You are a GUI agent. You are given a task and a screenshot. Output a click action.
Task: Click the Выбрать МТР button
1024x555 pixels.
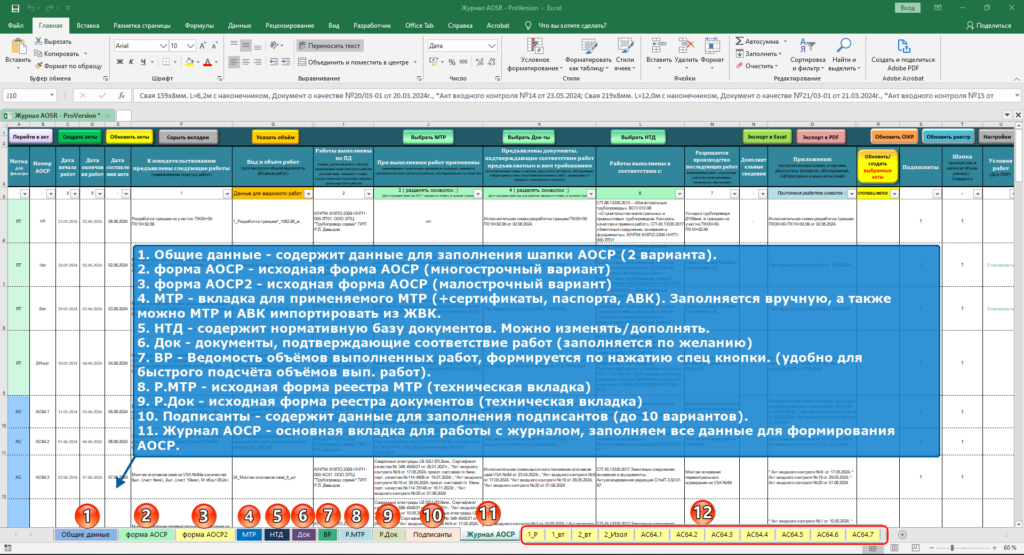point(428,137)
